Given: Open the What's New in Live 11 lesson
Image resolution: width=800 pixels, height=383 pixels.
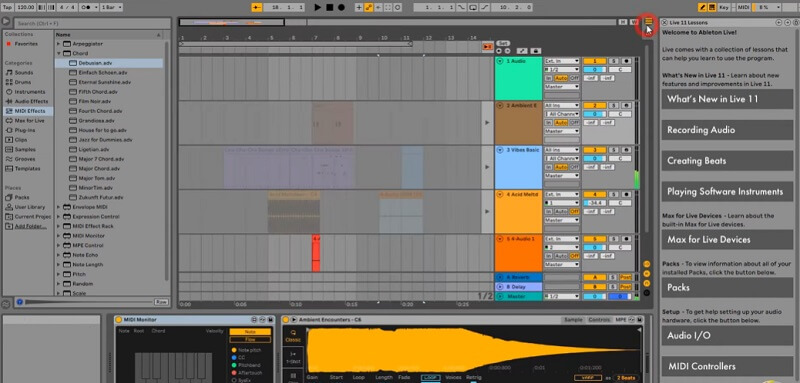Looking at the screenshot, I should [x=727, y=99].
